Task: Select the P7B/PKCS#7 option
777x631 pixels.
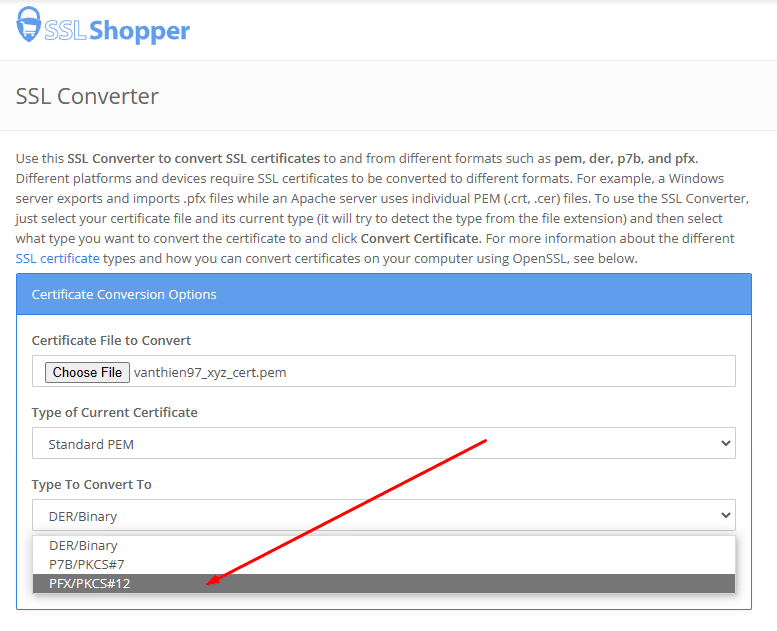Action: tap(384, 565)
